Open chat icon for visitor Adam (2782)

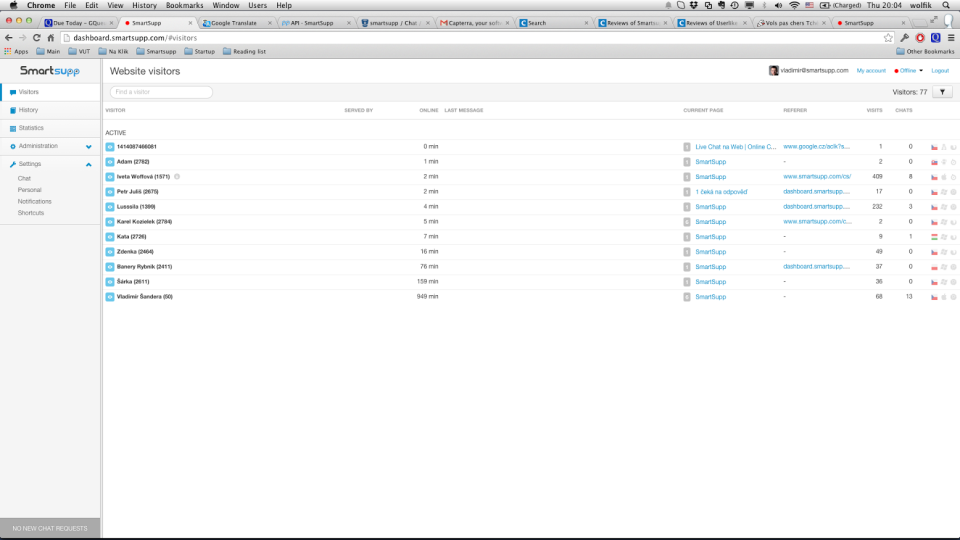click(110, 162)
